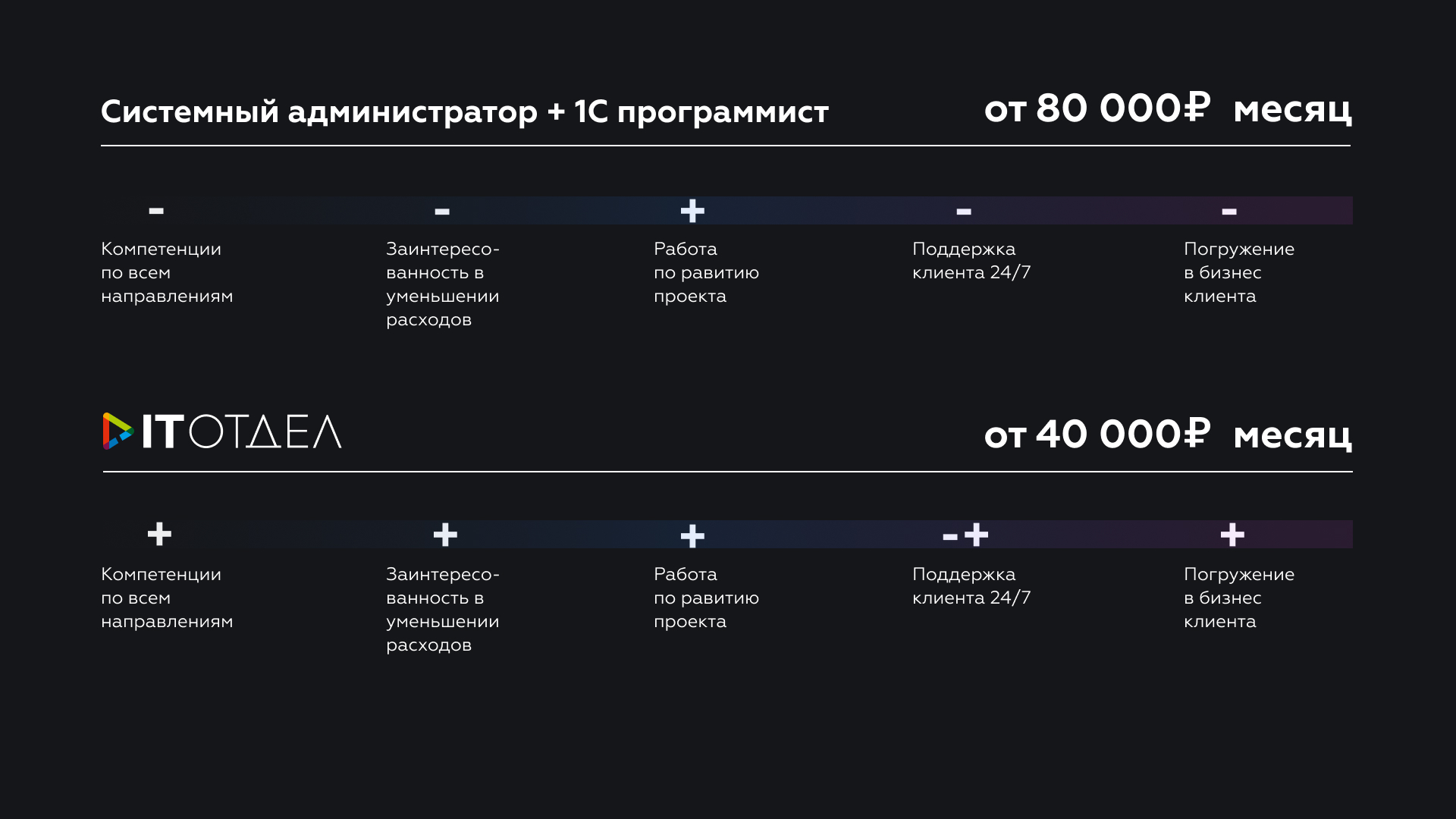Click the minus above top 'Заинтересованность в уменьшении расходов'
The height and width of the screenshot is (819, 1456).
(442, 212)
